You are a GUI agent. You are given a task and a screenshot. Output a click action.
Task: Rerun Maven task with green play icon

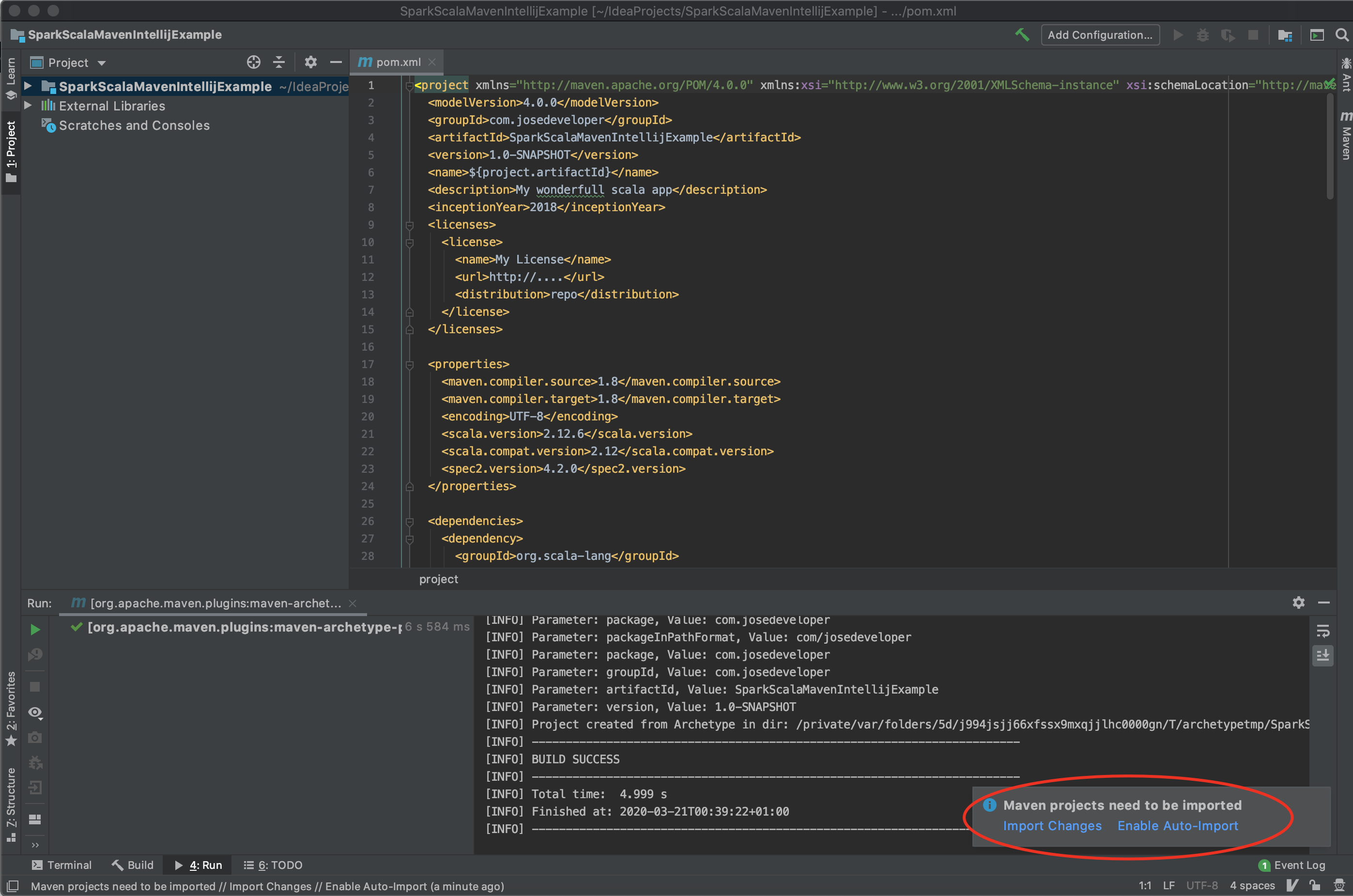click(35, 630)
